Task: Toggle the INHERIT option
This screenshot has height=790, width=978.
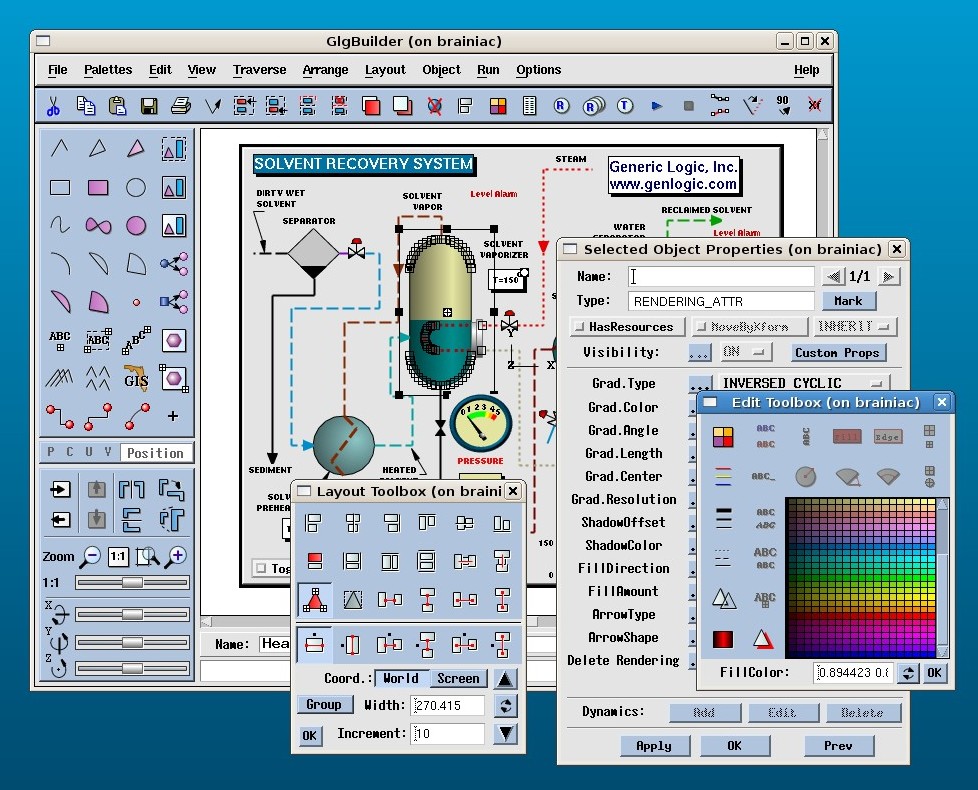Action: click(x=853, y=326)
